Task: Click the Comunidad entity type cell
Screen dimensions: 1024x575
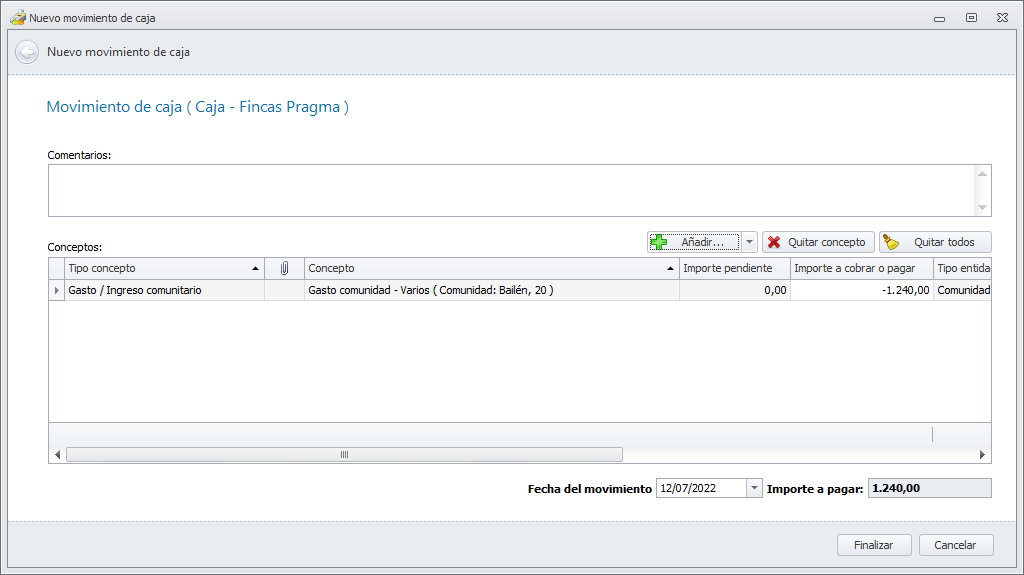Action: pyautogui.click(x=963, y=290)
